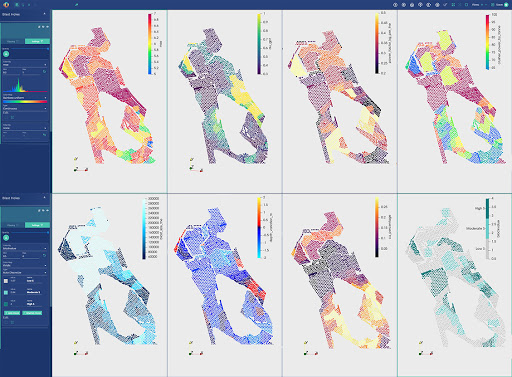Click the High class colour swatch
Screen dimensions: 512x377
tap(6, 304)
